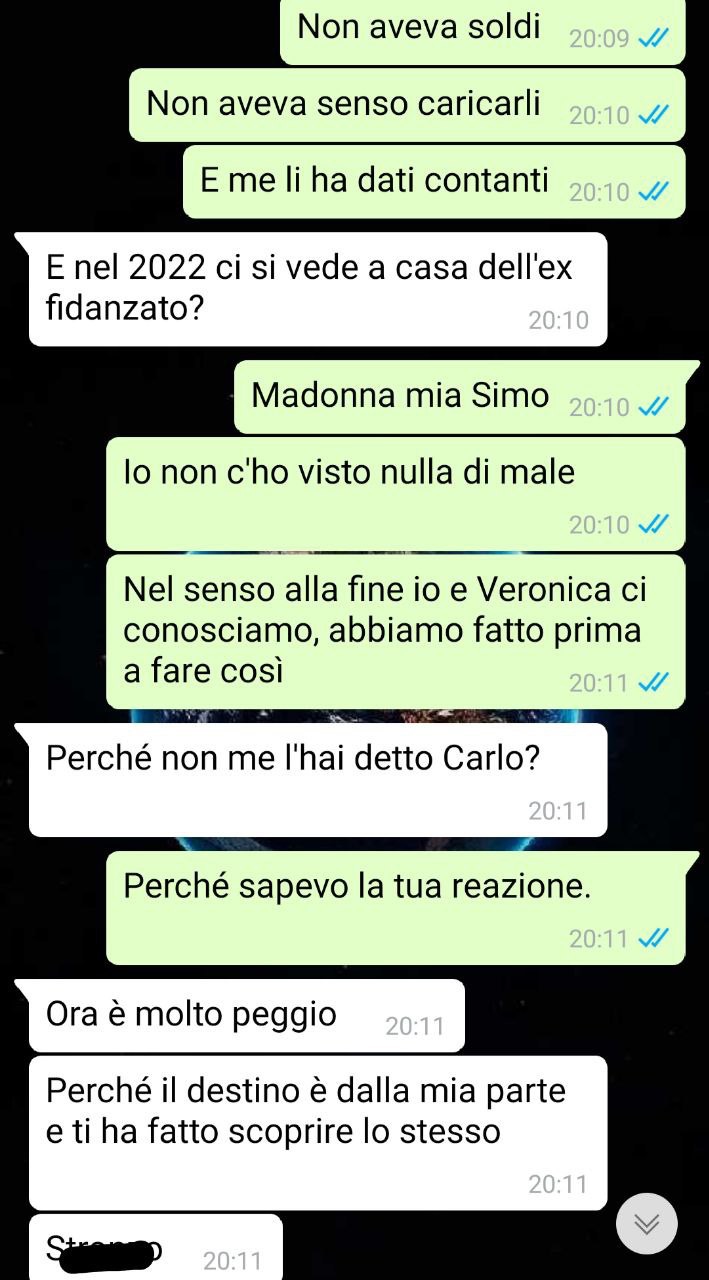
Task: Select message 'Perché il destino è dalla mia parte'
Action: (x=317, y=1133)
